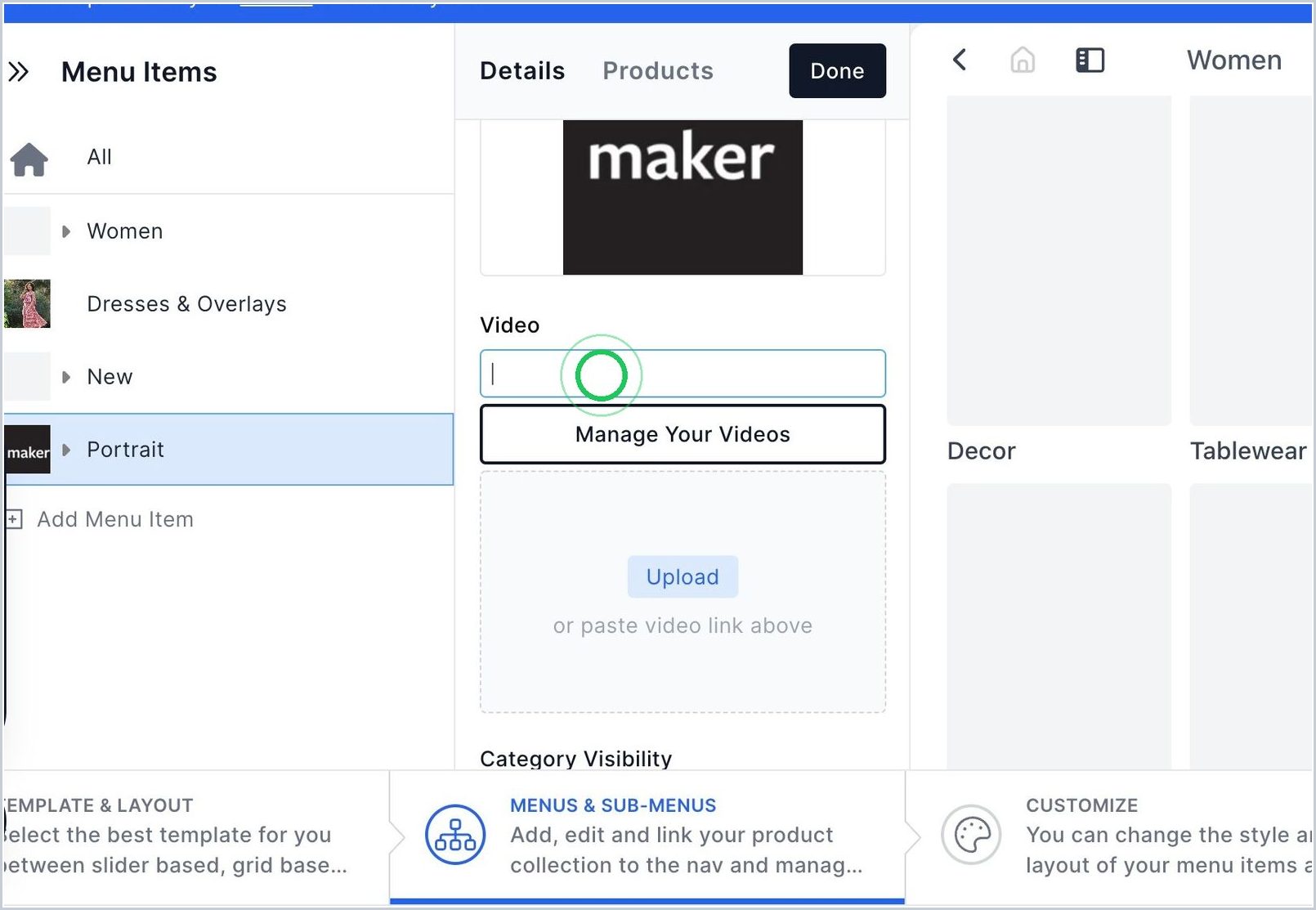Screen dimensions: 1316x910
Task: Select the Portrait menu item label
Action: click(126, 450)
